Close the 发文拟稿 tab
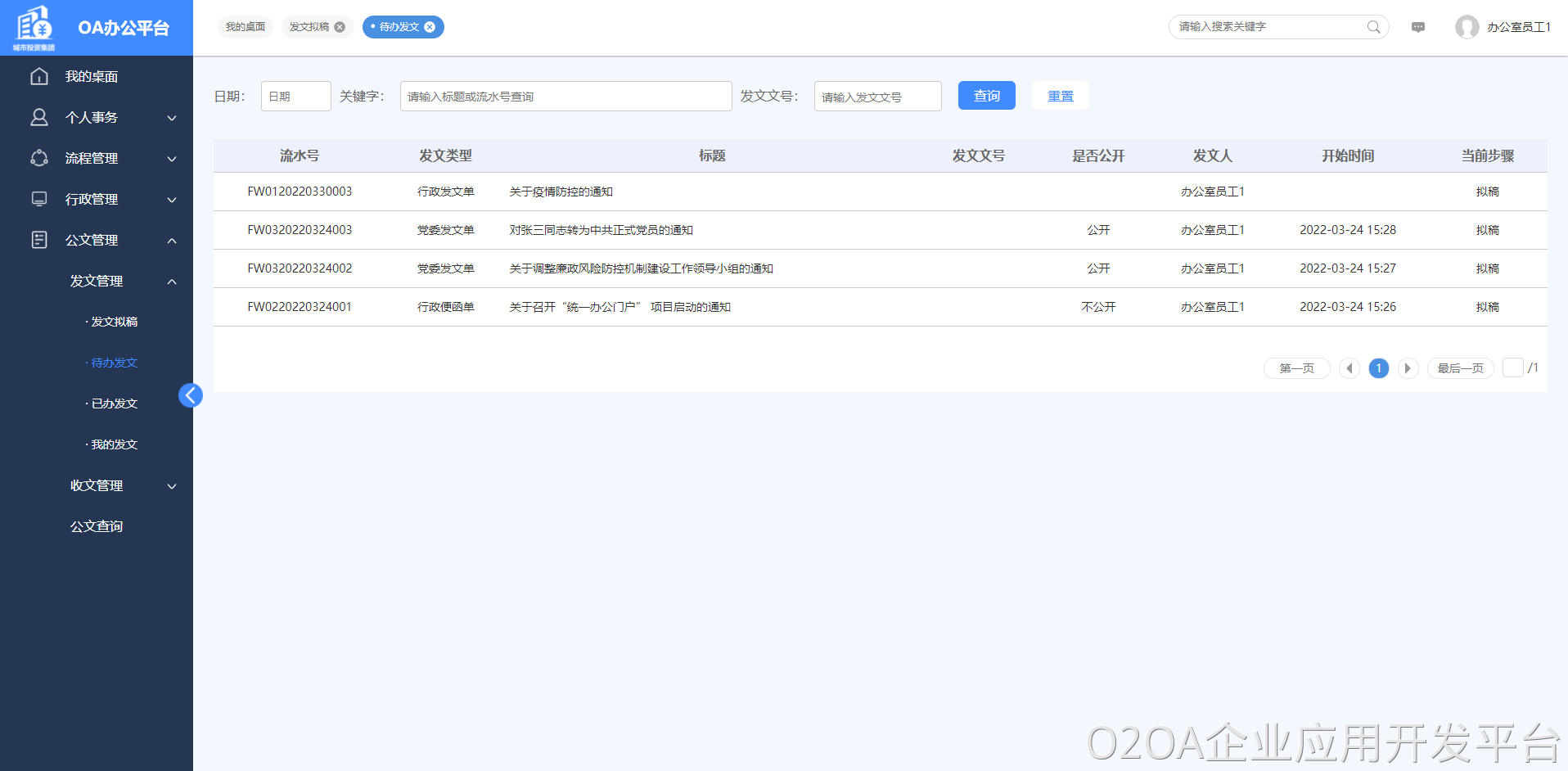 click(x=340, y=27)
